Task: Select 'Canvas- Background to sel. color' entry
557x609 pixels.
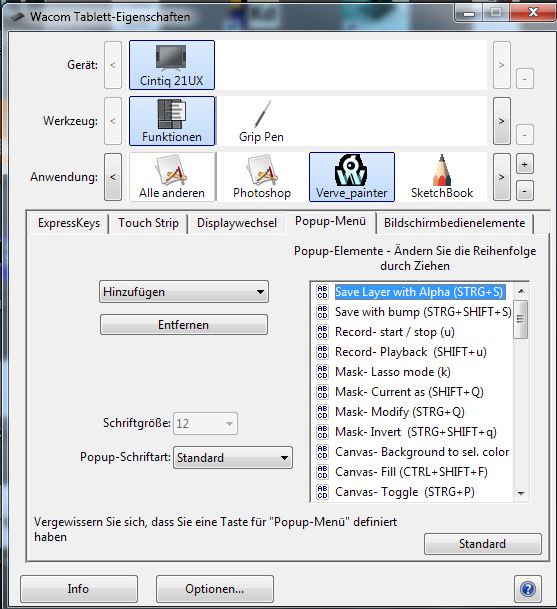Action: (x=422, y=452)
